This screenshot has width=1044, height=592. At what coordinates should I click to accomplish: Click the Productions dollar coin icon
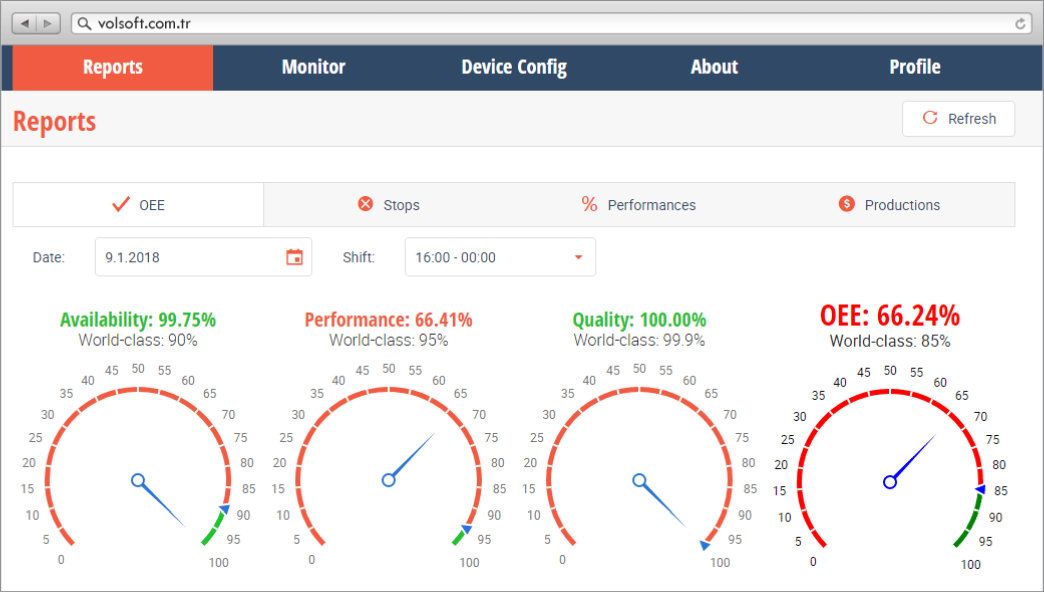click(846, 204)
